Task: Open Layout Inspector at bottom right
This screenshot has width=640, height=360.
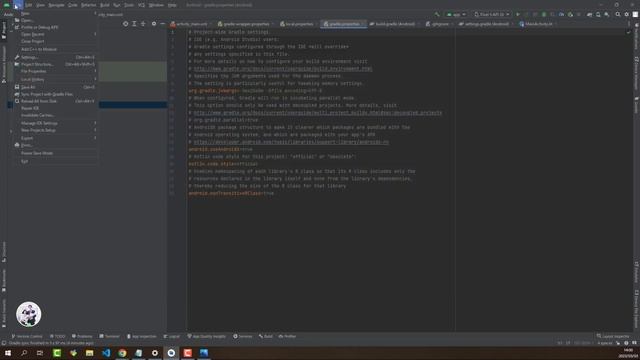Action: 613,336
